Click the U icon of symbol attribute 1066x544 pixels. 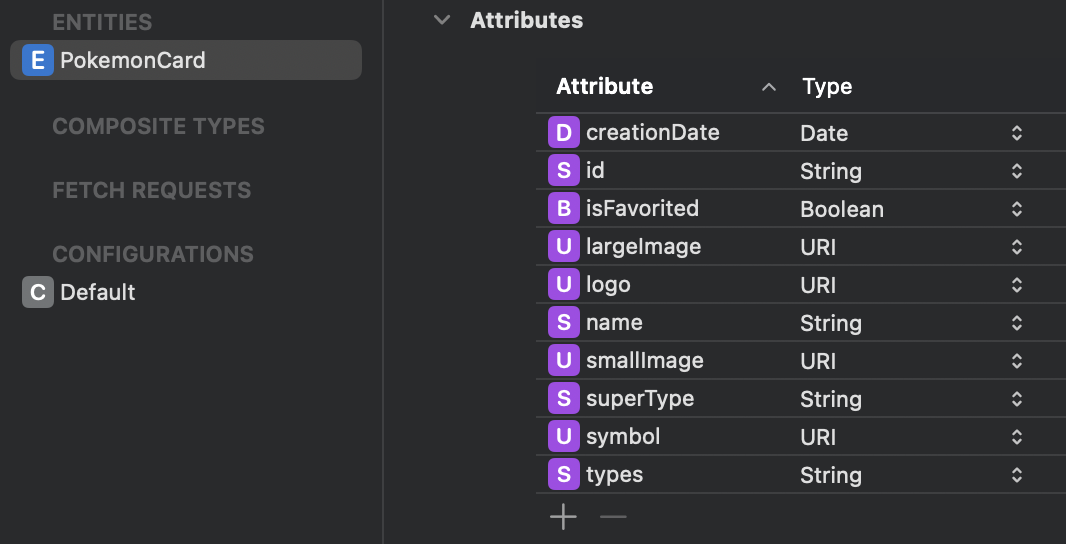pos(564,437)
